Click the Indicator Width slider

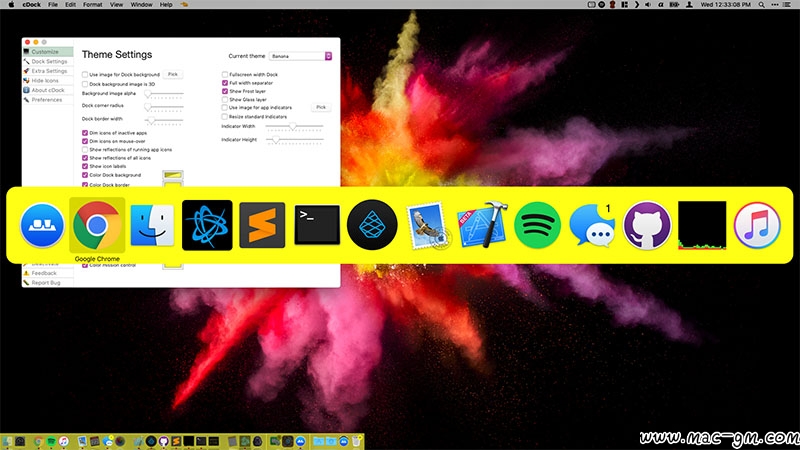pyautogui.click(x=294, y=126)
